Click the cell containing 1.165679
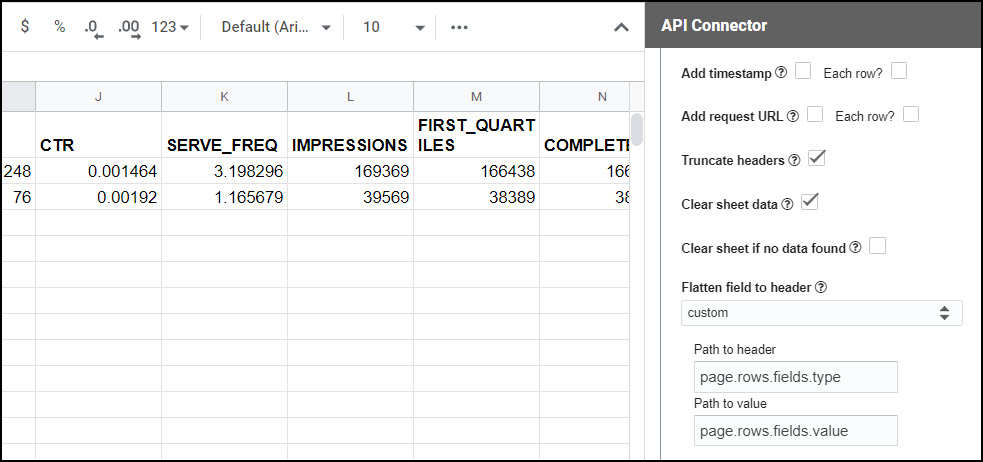This screenshot has width=983, height=462. click(224, 197)
